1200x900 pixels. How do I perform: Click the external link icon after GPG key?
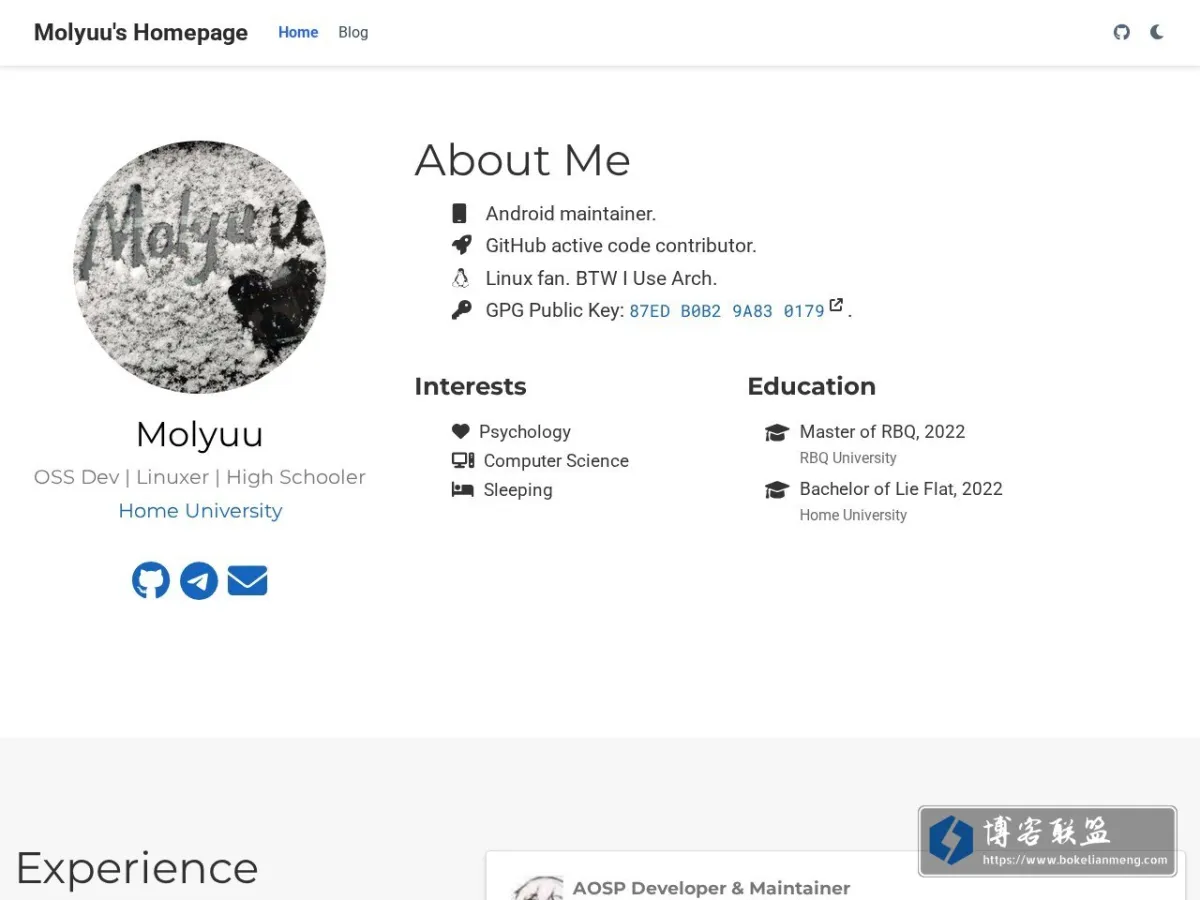point(837,305)
